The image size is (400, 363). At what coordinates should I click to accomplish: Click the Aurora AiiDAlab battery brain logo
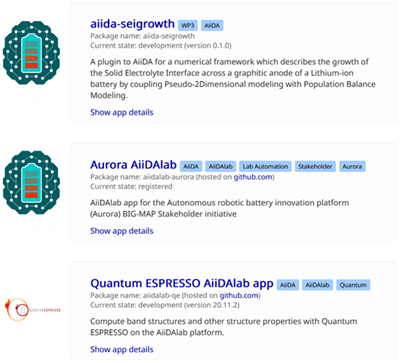pyautogui.click(x=31, y=183)
